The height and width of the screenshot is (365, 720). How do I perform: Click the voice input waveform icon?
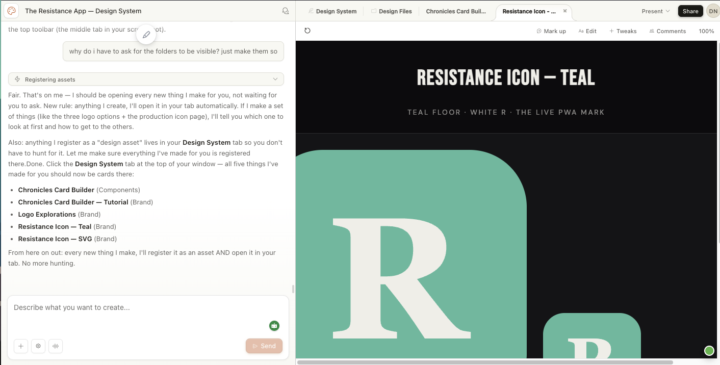(56, 346)
